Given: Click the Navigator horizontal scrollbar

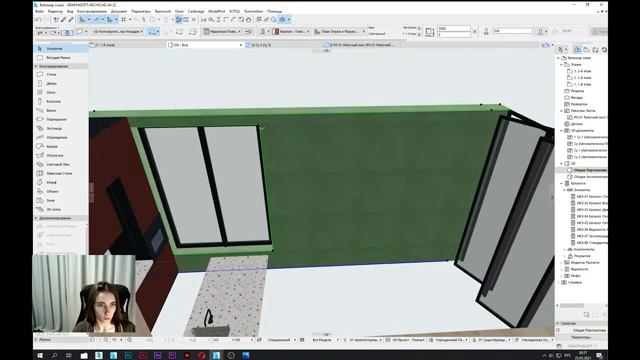Looking at the screenshot, I should (571, 306).
